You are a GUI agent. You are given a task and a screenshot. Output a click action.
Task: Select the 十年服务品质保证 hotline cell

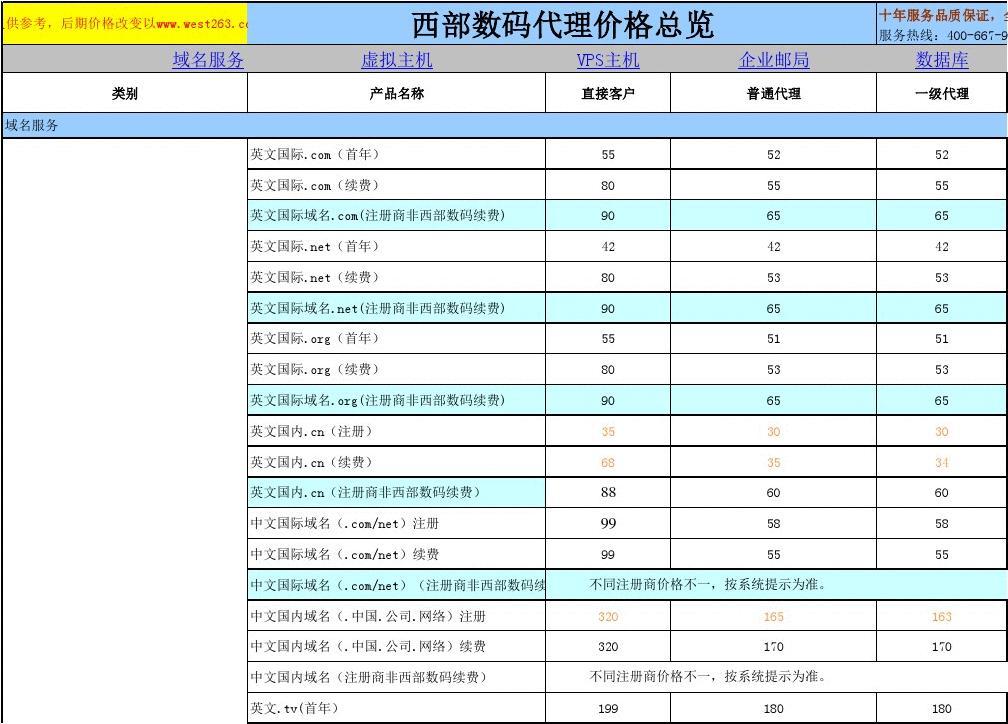click(x=941, y=24)
